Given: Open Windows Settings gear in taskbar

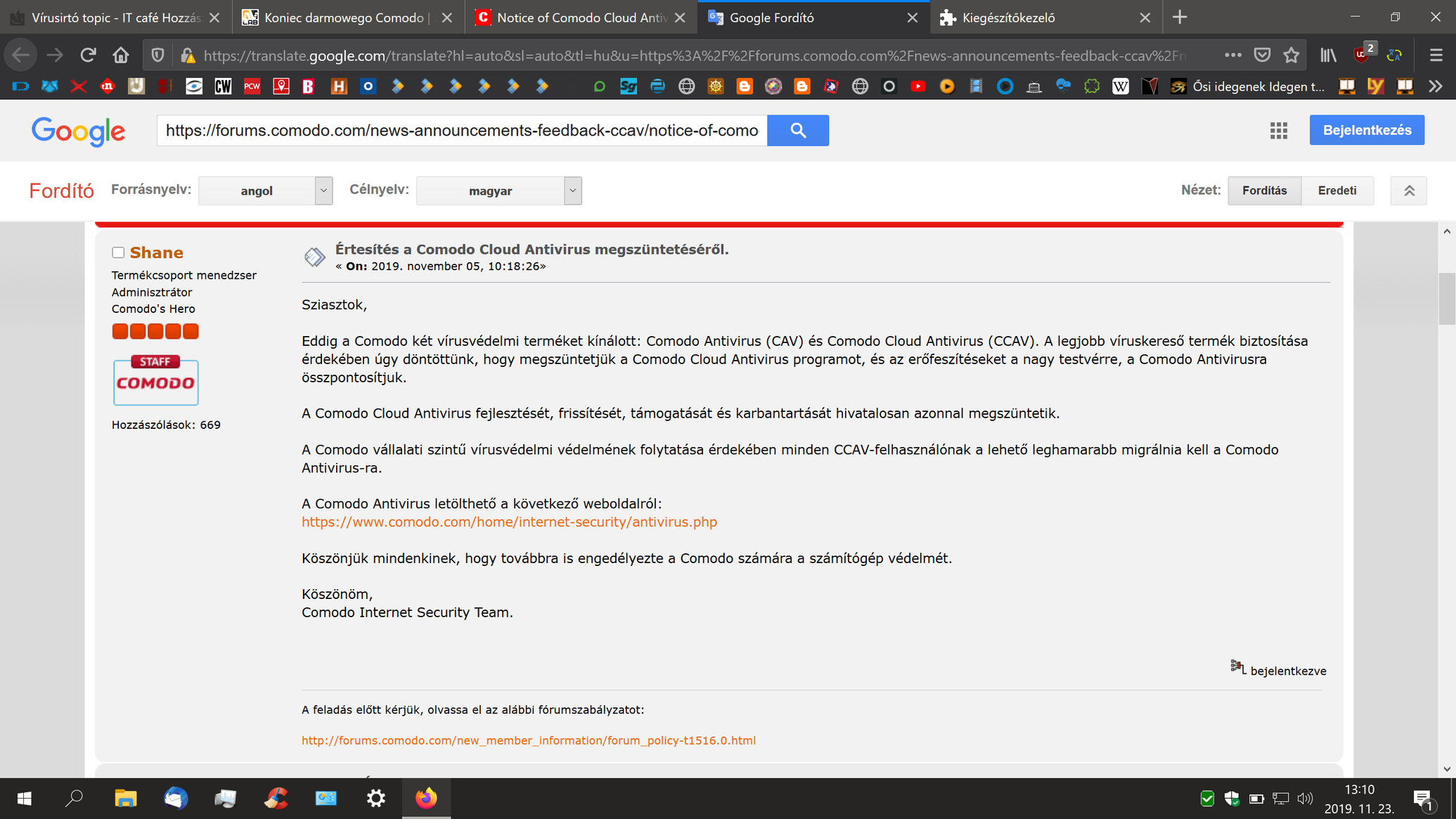Looking at the screenshot, I should tap(376, 798).
